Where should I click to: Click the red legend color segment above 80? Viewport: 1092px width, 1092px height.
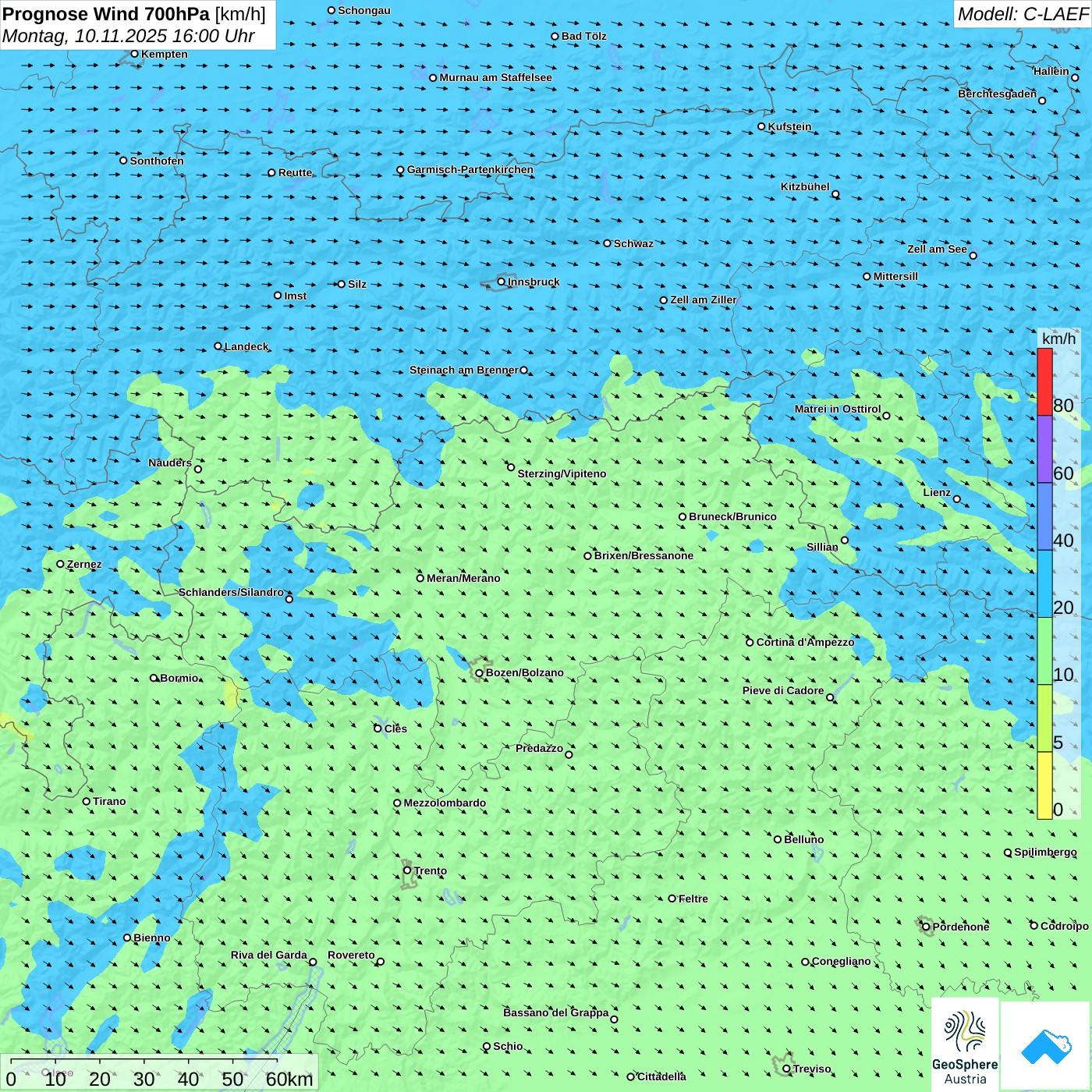point(1044,381)
